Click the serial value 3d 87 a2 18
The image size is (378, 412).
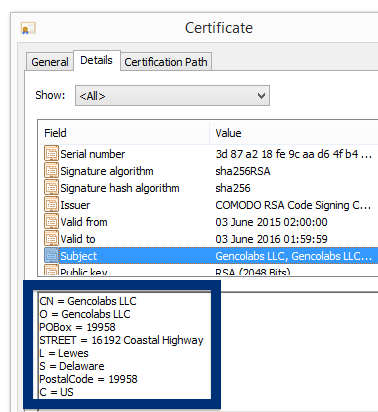click(x=293, y=154)
